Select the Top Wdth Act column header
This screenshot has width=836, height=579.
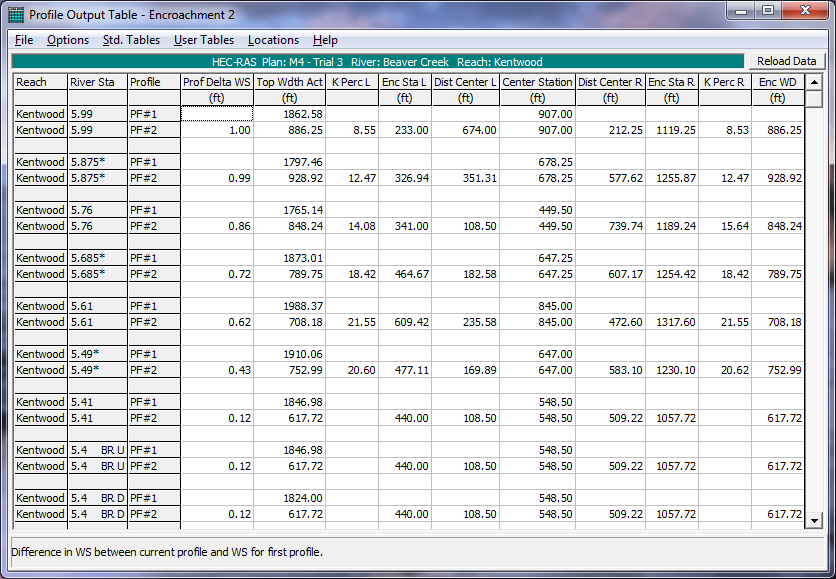point(289,82)
